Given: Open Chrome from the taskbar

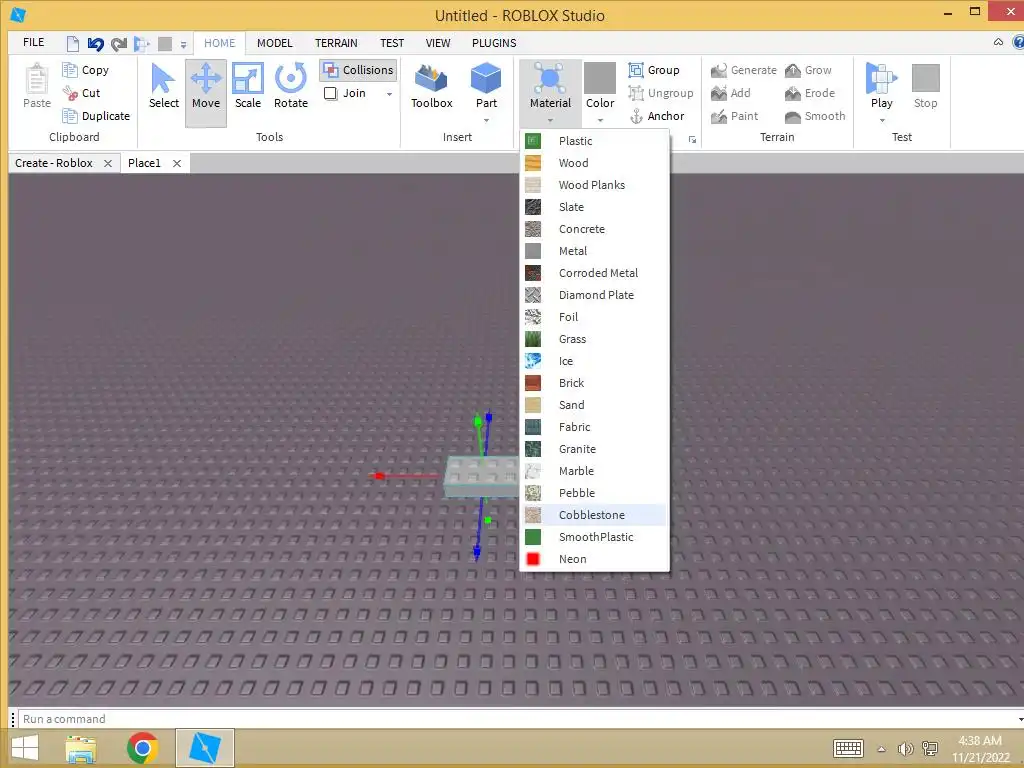Looking at the screenshot, I should coord(142,748).
